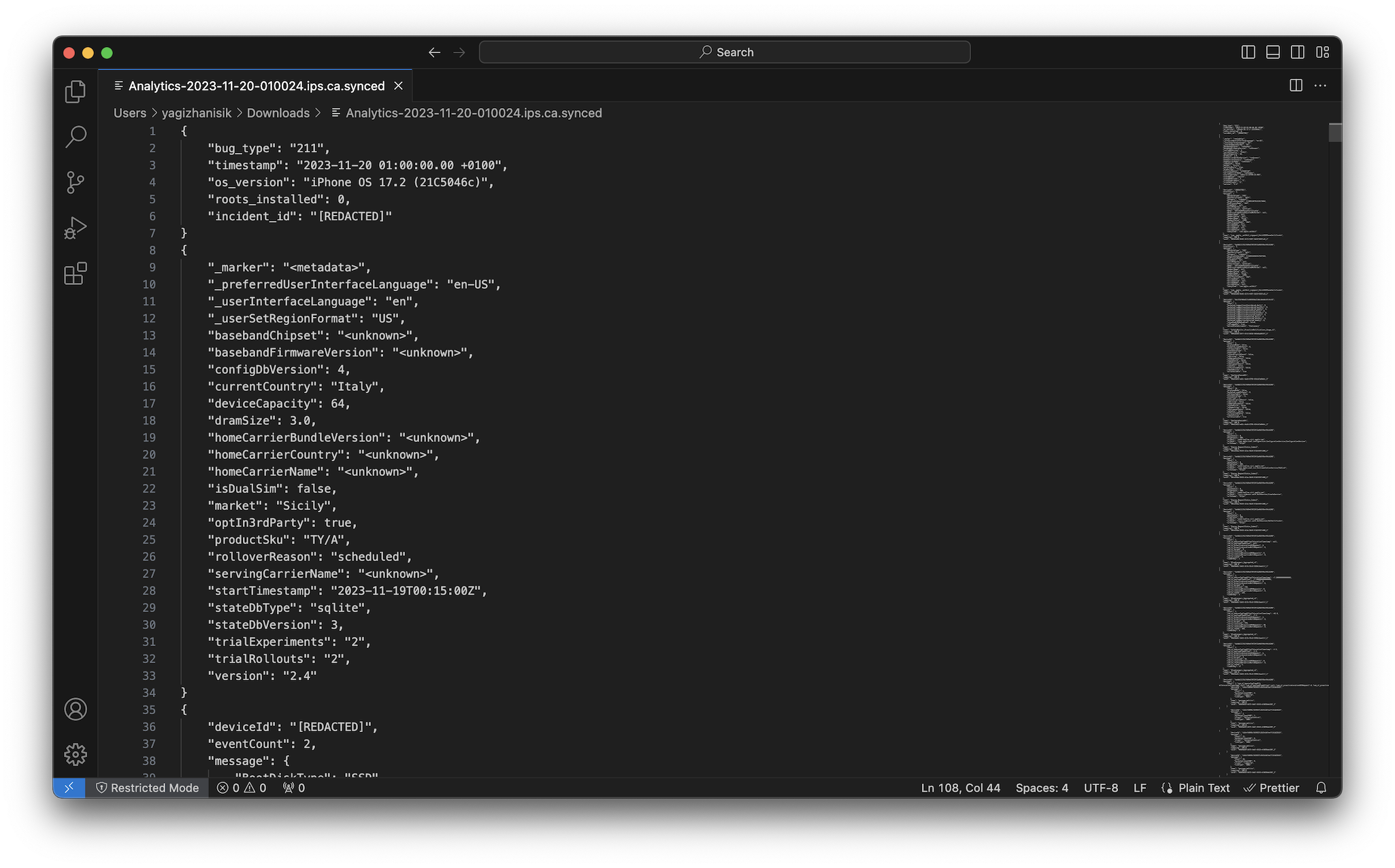Viewport: 1395px width, 868px height.
Task: Toggle the bottom panel visibility
Action: point(1273,52)
